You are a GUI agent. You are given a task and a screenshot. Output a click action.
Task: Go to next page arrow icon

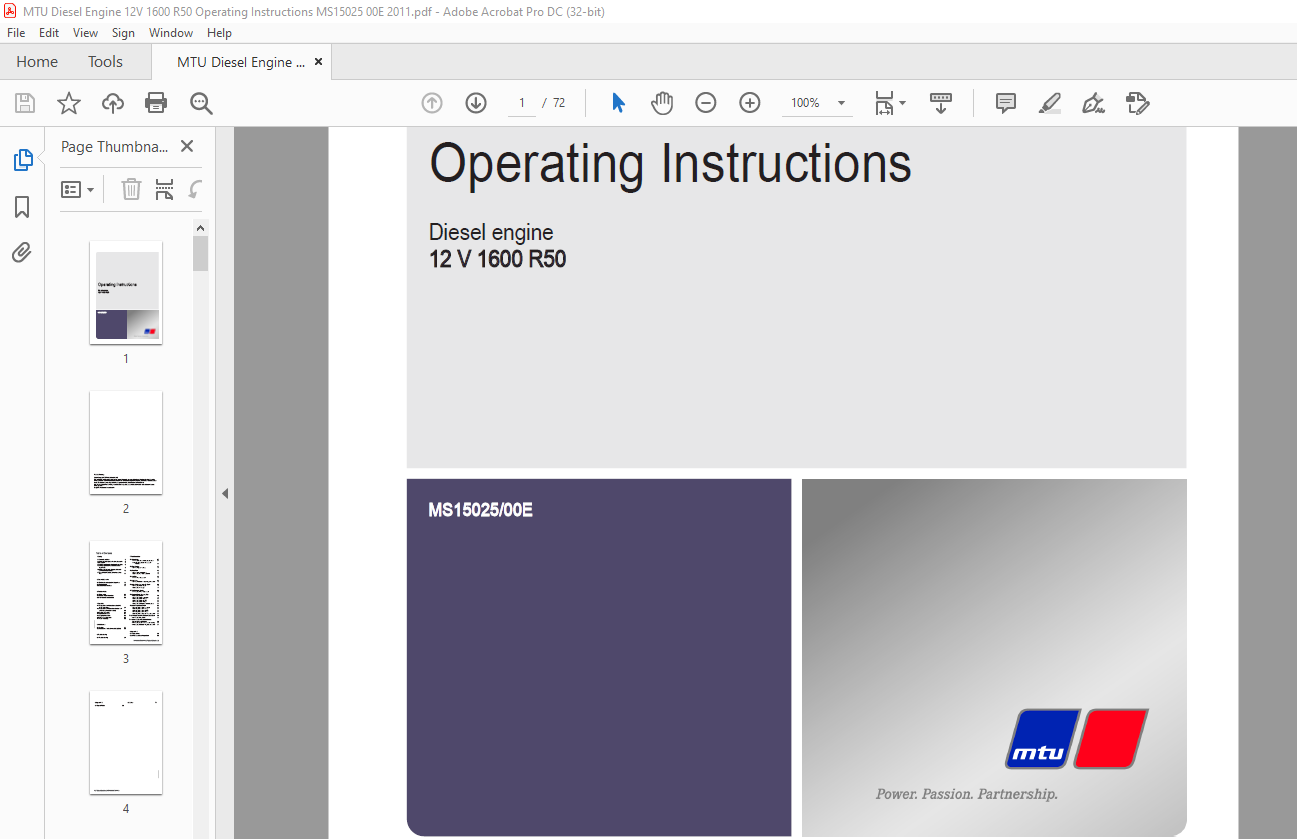[476, 103]
